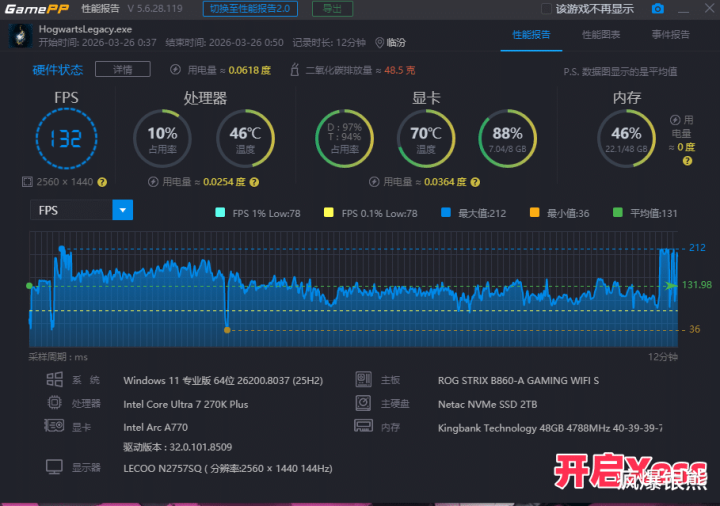Click the GPU 70℃ temperature gauge
The image size is (720, 506).
[x=426, y=138]
